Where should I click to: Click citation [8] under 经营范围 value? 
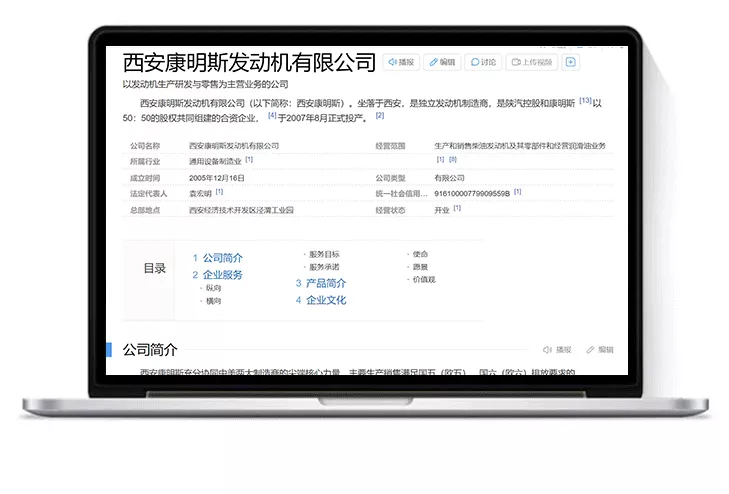pyautogui.click(x=453, y=159)
